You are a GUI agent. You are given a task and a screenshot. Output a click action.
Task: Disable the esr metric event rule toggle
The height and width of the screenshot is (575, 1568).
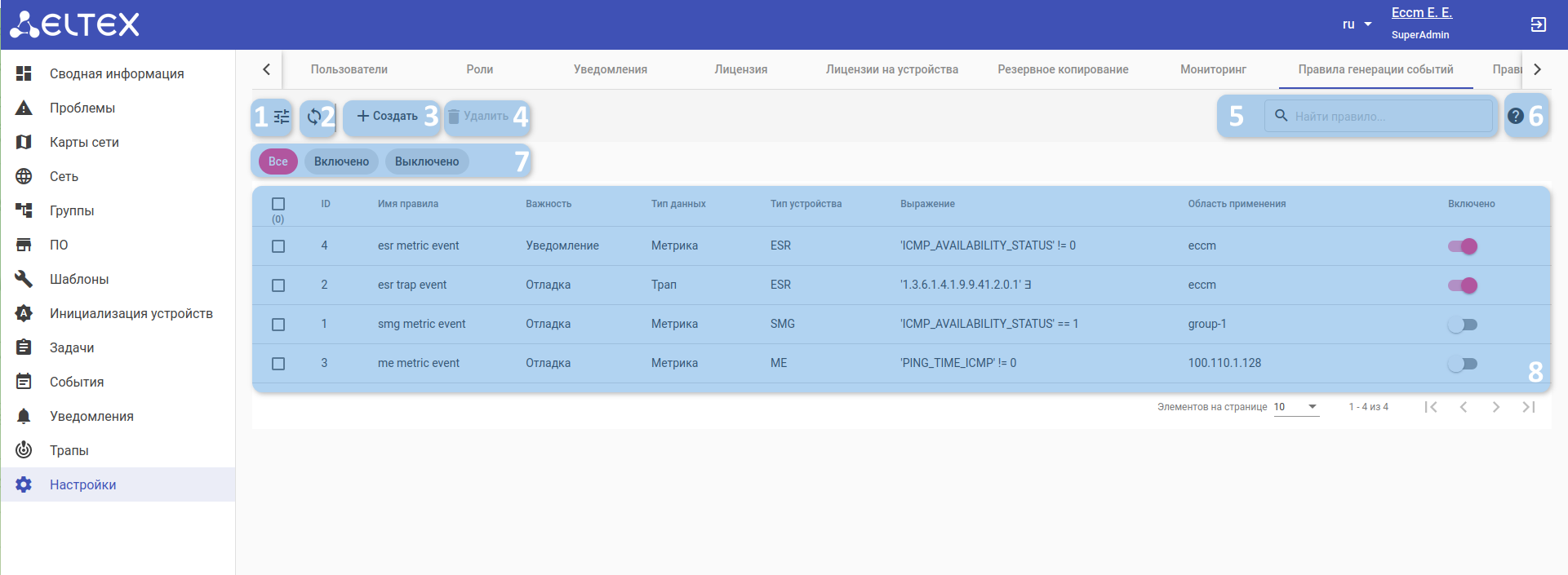pyautogui.click(x=1463, y=246)
